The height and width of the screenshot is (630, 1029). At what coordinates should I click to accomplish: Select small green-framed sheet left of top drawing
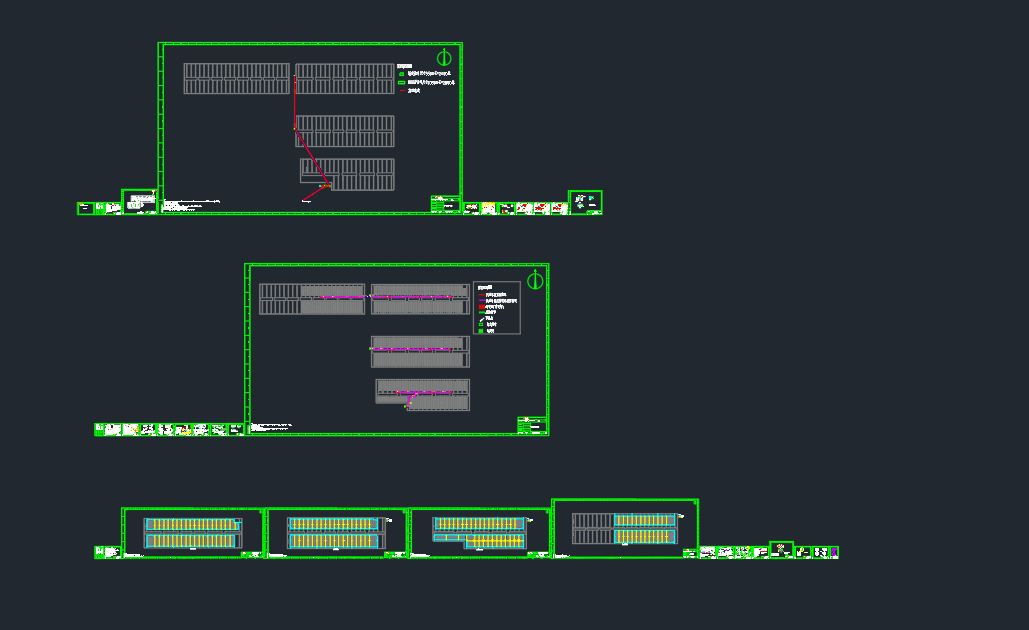pos(139,201)
